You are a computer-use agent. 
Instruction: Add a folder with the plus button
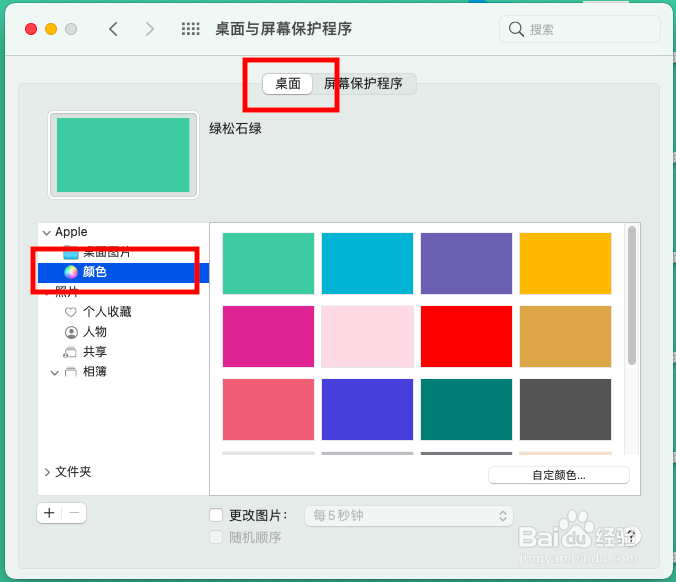coord(49,513)
